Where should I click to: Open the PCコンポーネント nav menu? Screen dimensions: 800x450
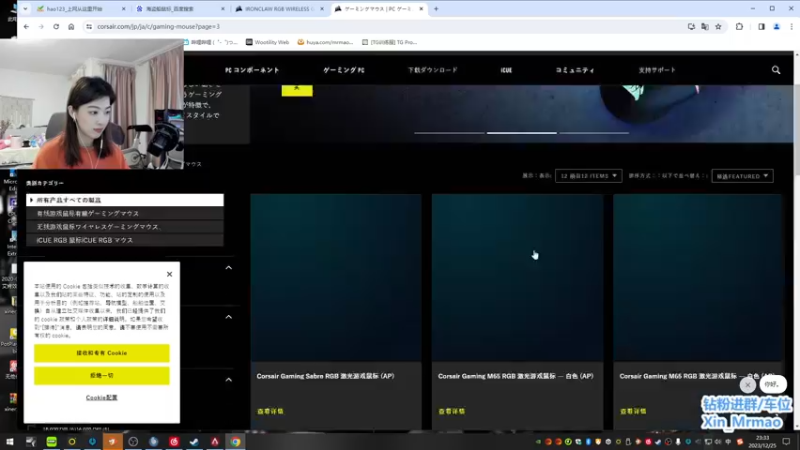(253, 70)
